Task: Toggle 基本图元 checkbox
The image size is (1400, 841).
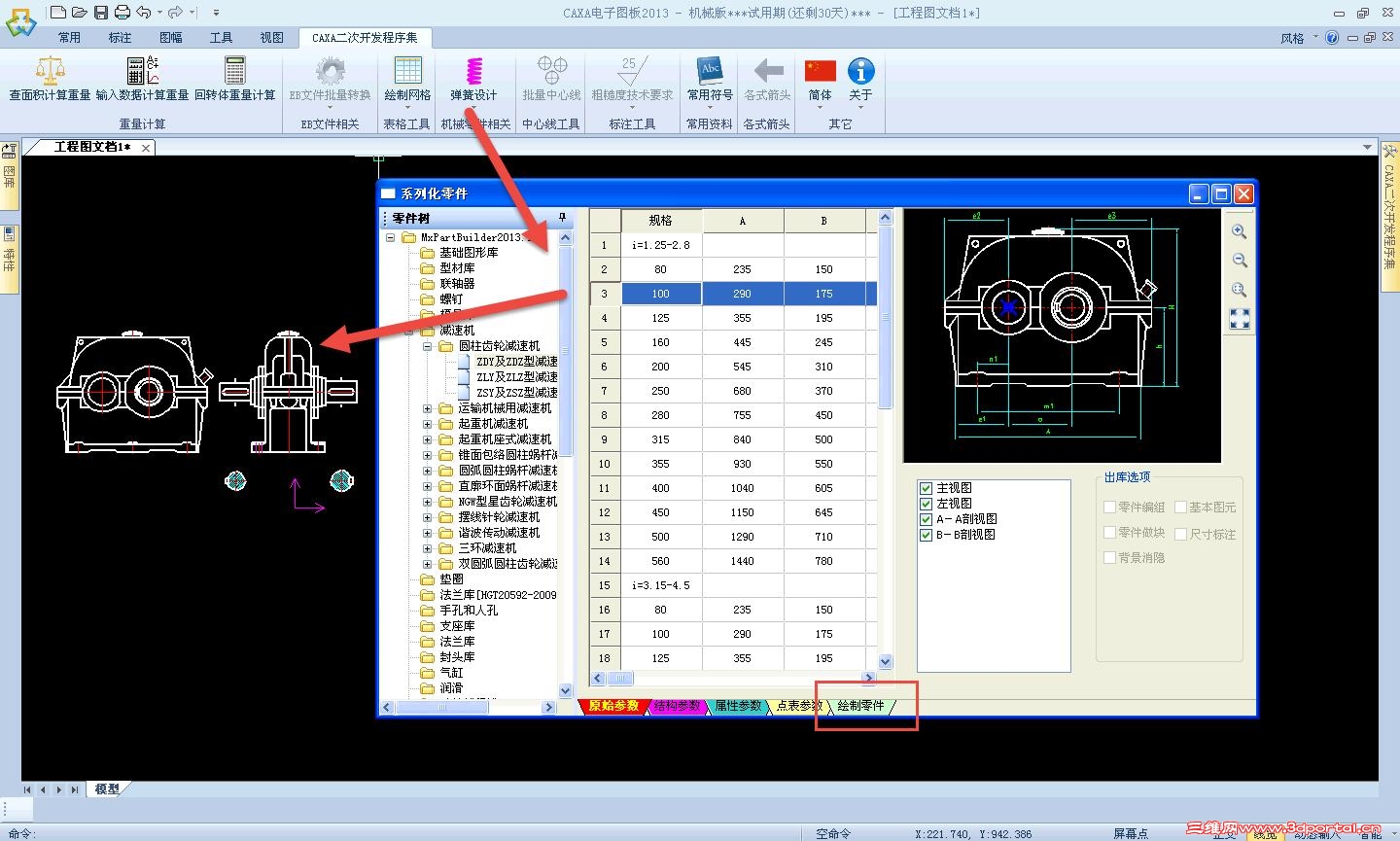Action: click(x=1180, y=507)
